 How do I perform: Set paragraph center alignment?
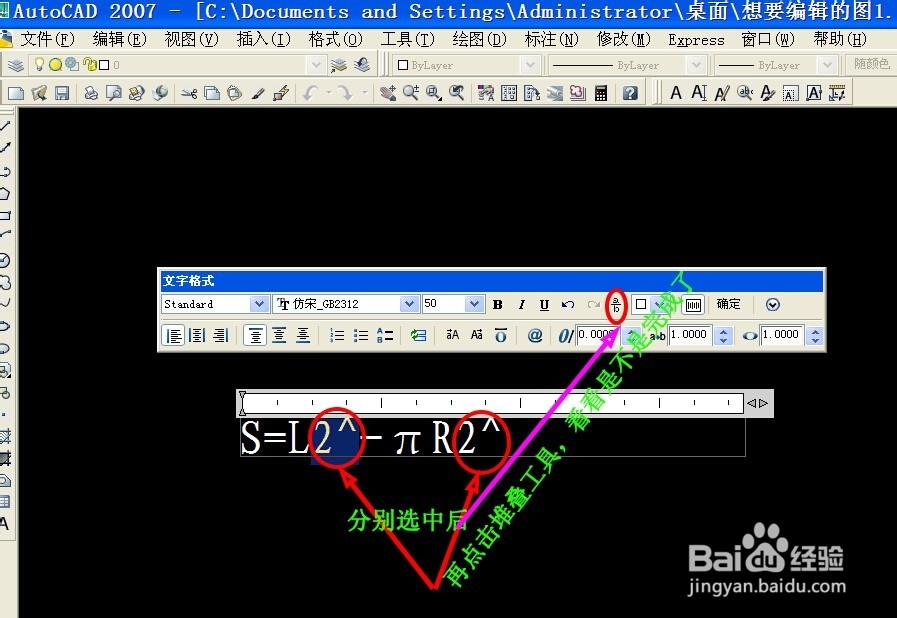coord(197,335)
